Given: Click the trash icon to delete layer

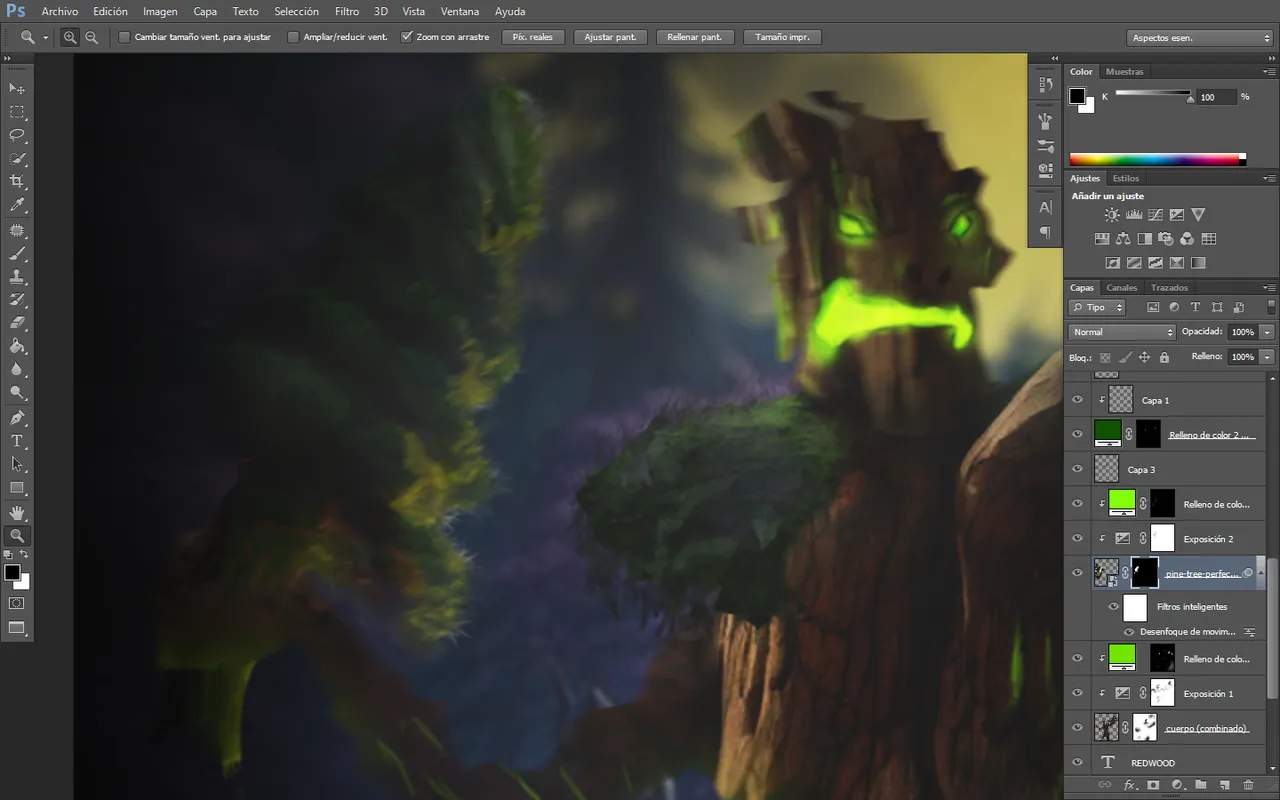Looking at the screenshot, I should point(1248,785).
